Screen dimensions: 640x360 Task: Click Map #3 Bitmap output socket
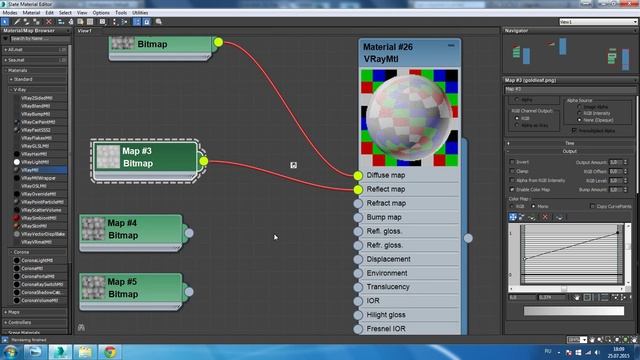(204, 161)
